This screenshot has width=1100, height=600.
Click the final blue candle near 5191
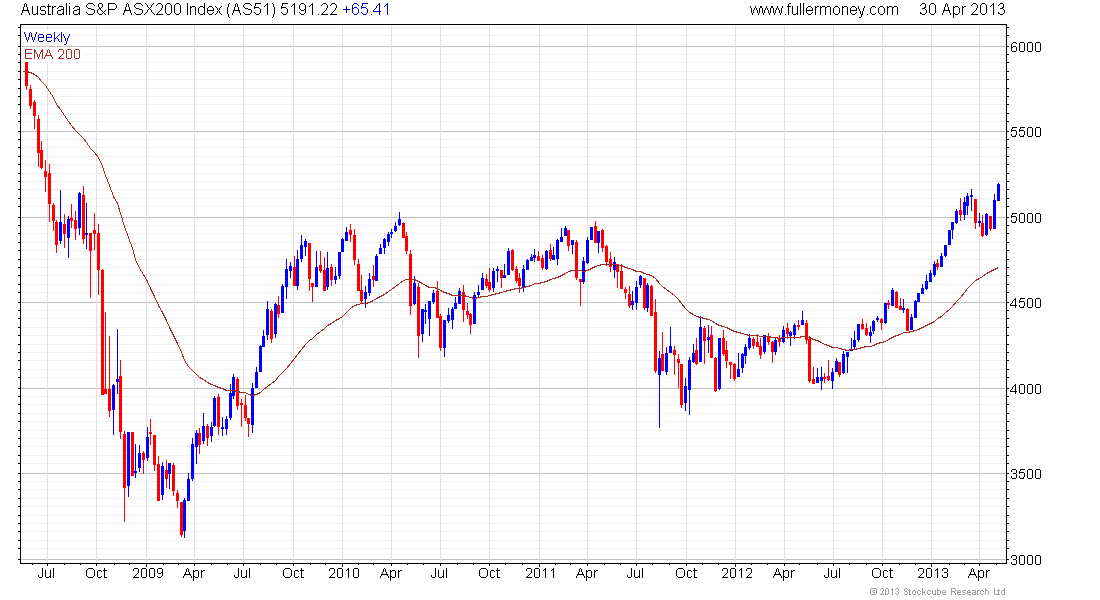[998, 192]
